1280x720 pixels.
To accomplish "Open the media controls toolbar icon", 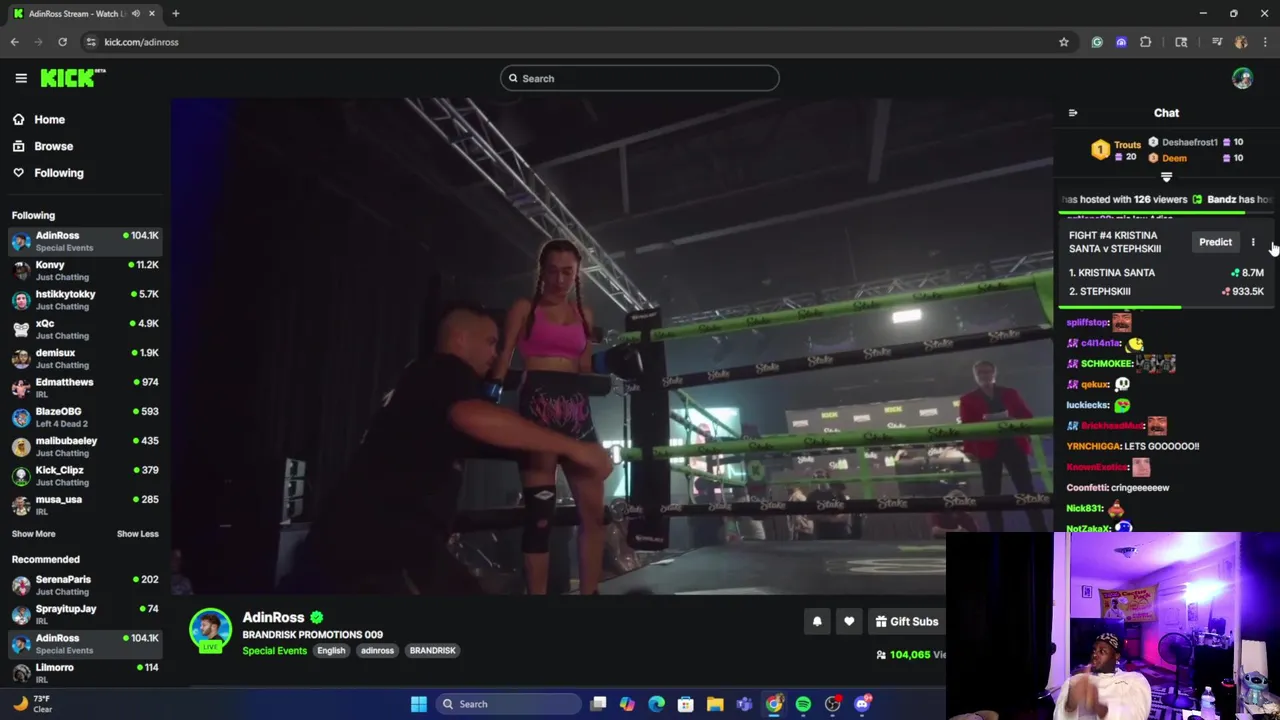I will (1217, 42).
